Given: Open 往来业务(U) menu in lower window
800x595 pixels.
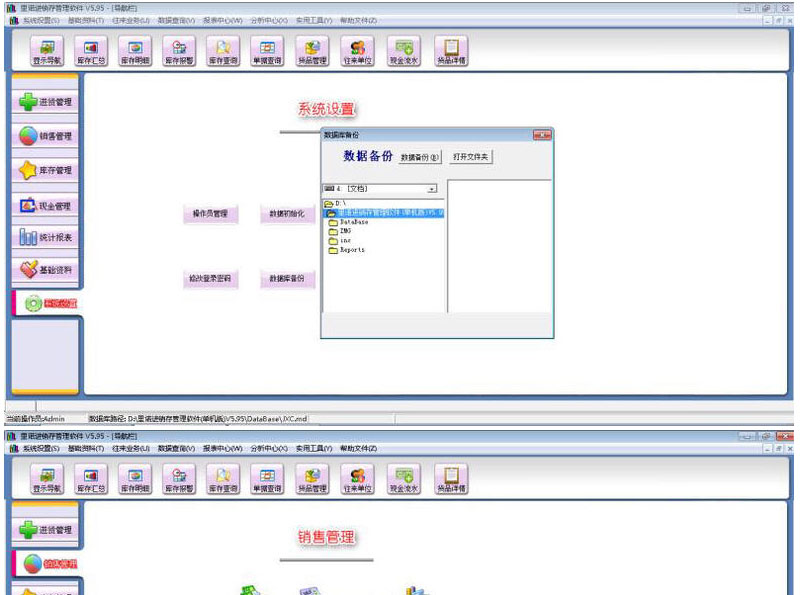Looking at the screenshot, I should pyautogui.click(x=131, y=449).
